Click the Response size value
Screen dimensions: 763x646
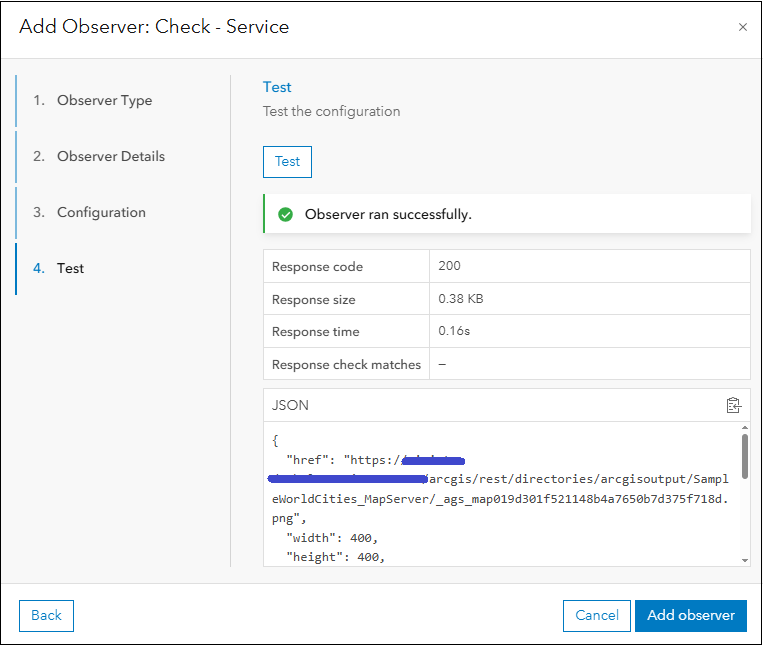[x=461, y=299]
